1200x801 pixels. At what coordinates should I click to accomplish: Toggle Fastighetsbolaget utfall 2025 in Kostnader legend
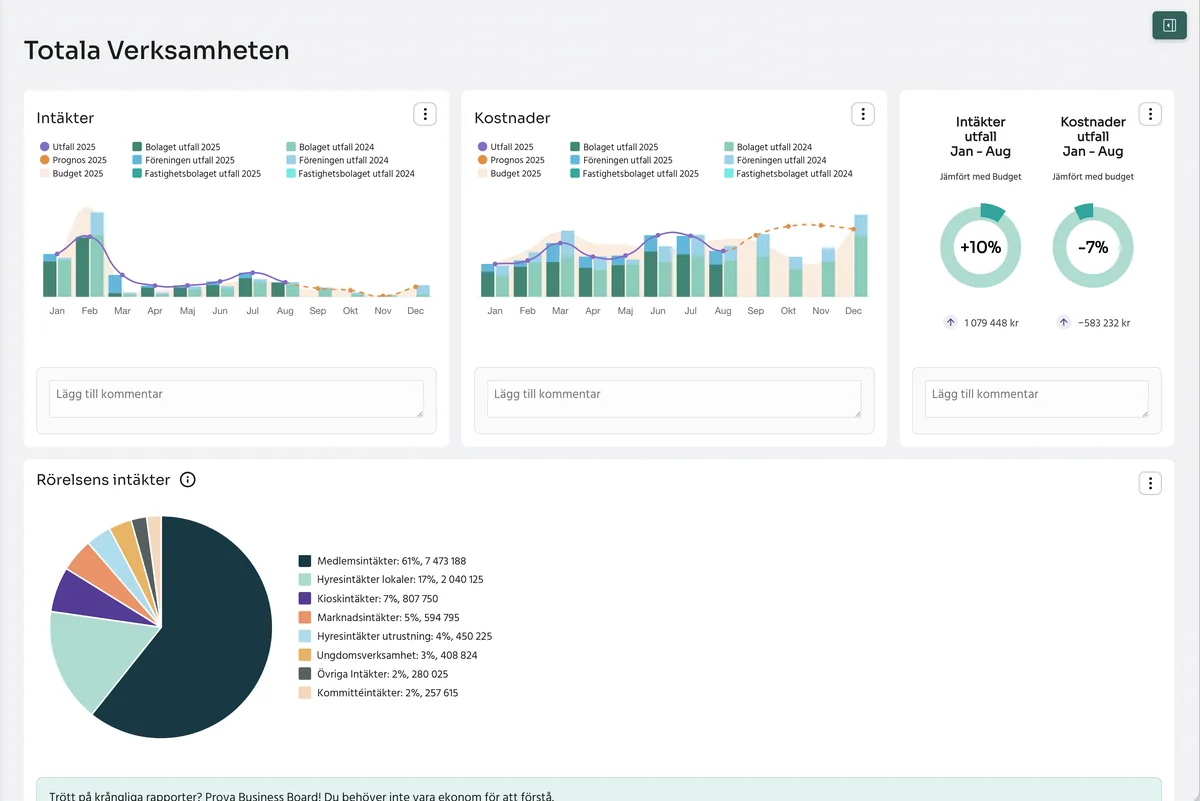coord(634,173)
